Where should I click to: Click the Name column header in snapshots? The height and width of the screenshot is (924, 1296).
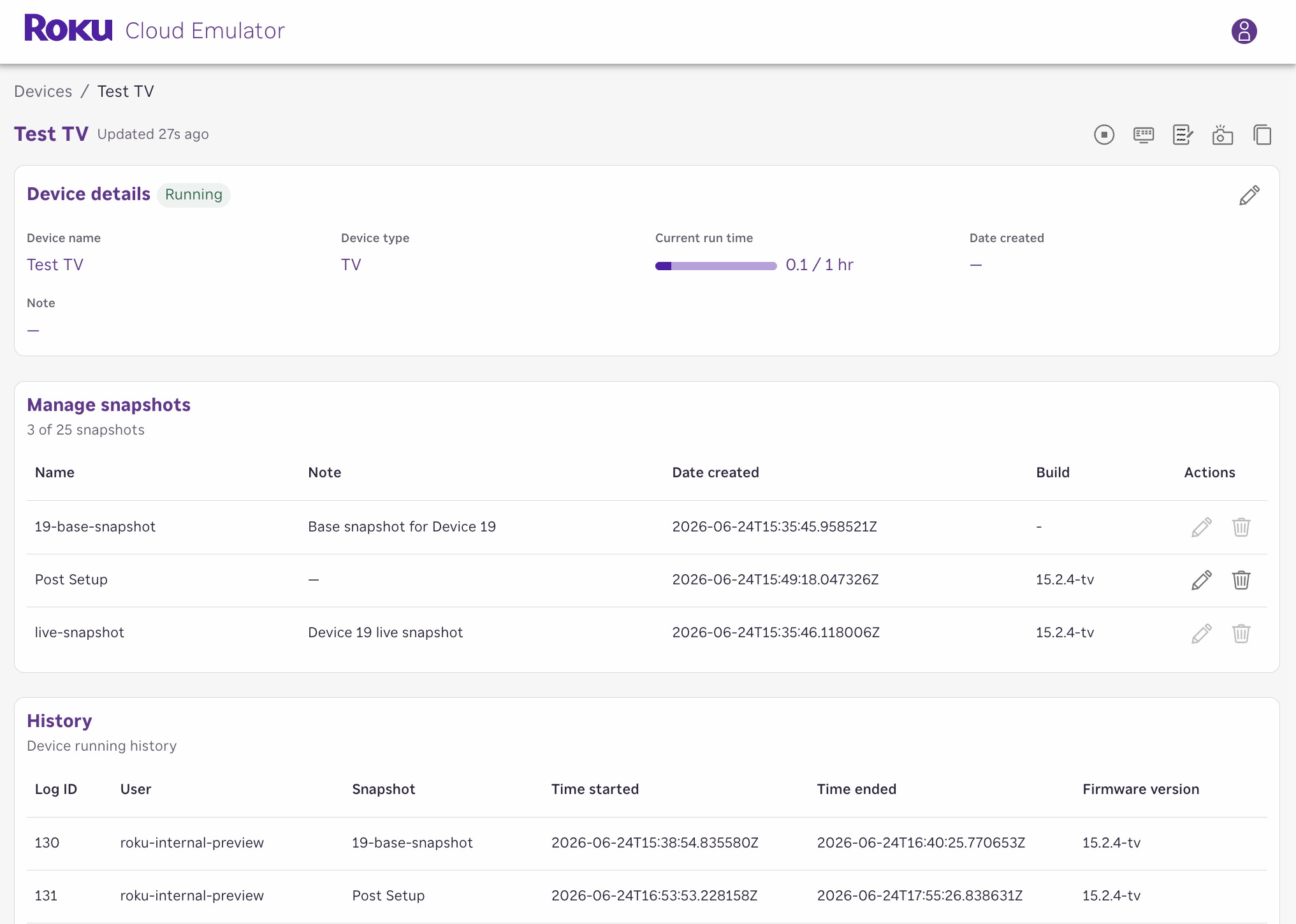(55, 472)
